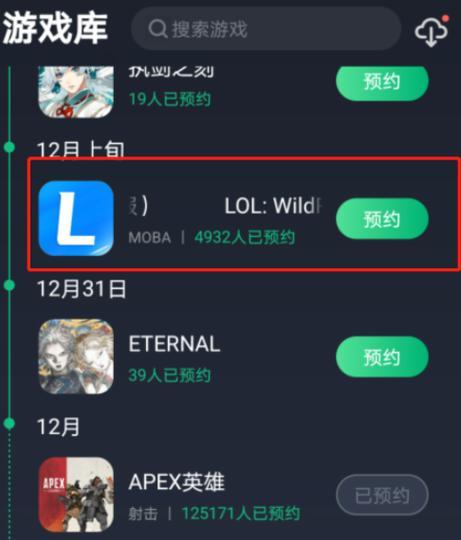
Task: Open the LOL: Wild Rift title text
Action: pyautogui.click(x=273, y=206)
